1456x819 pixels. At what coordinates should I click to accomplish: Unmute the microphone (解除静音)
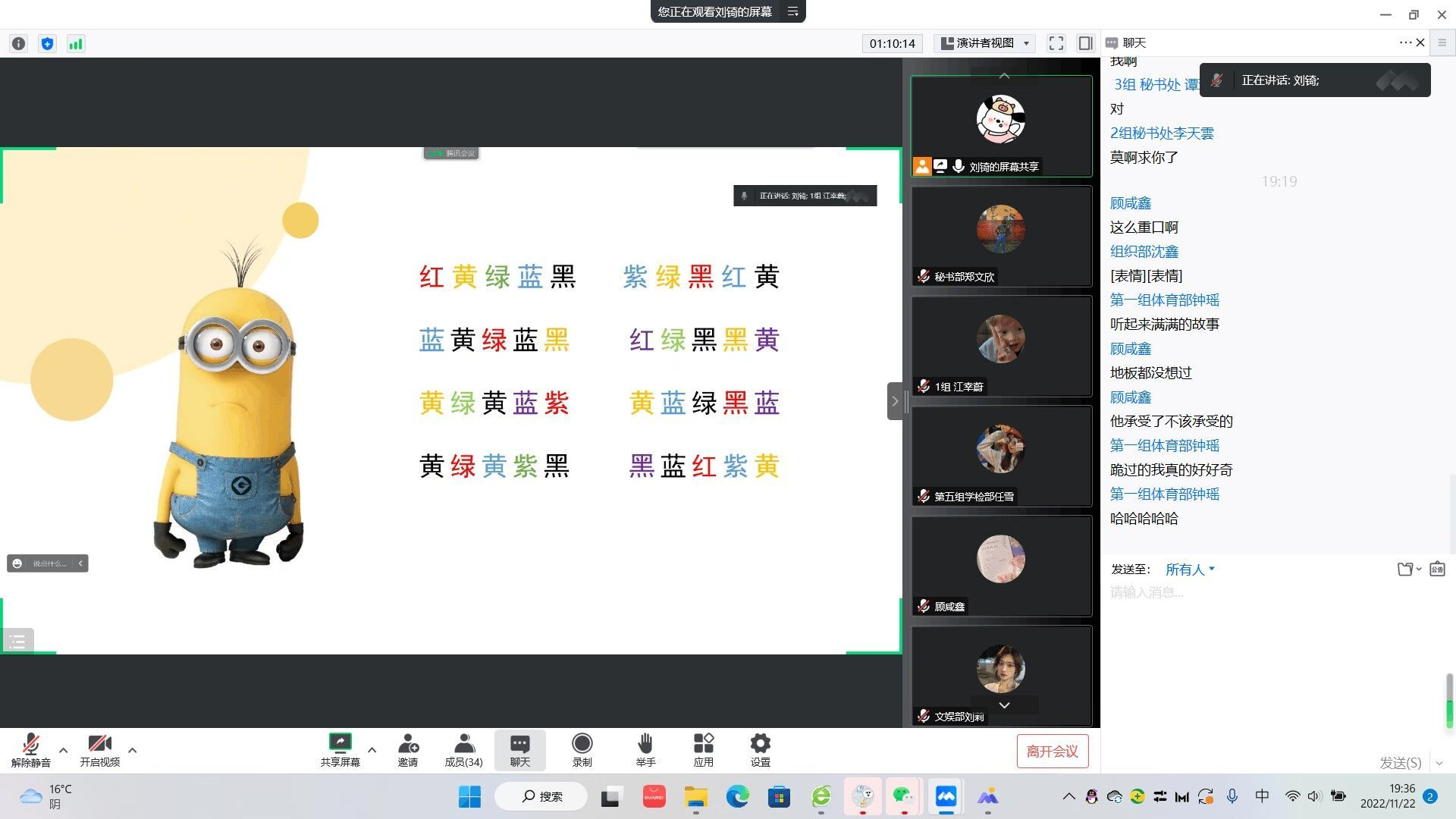pos(31,750)
